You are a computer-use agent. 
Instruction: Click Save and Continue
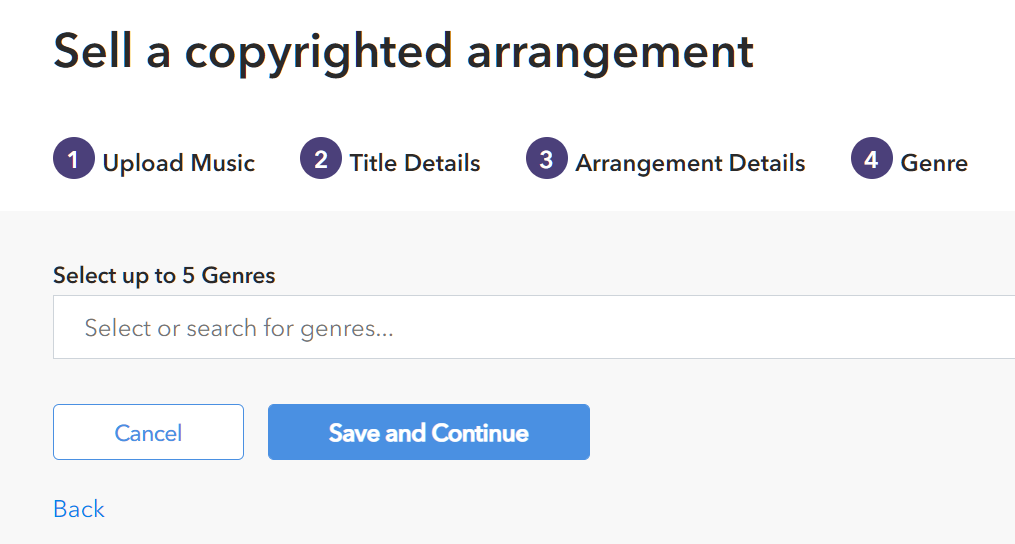[428, 433]
